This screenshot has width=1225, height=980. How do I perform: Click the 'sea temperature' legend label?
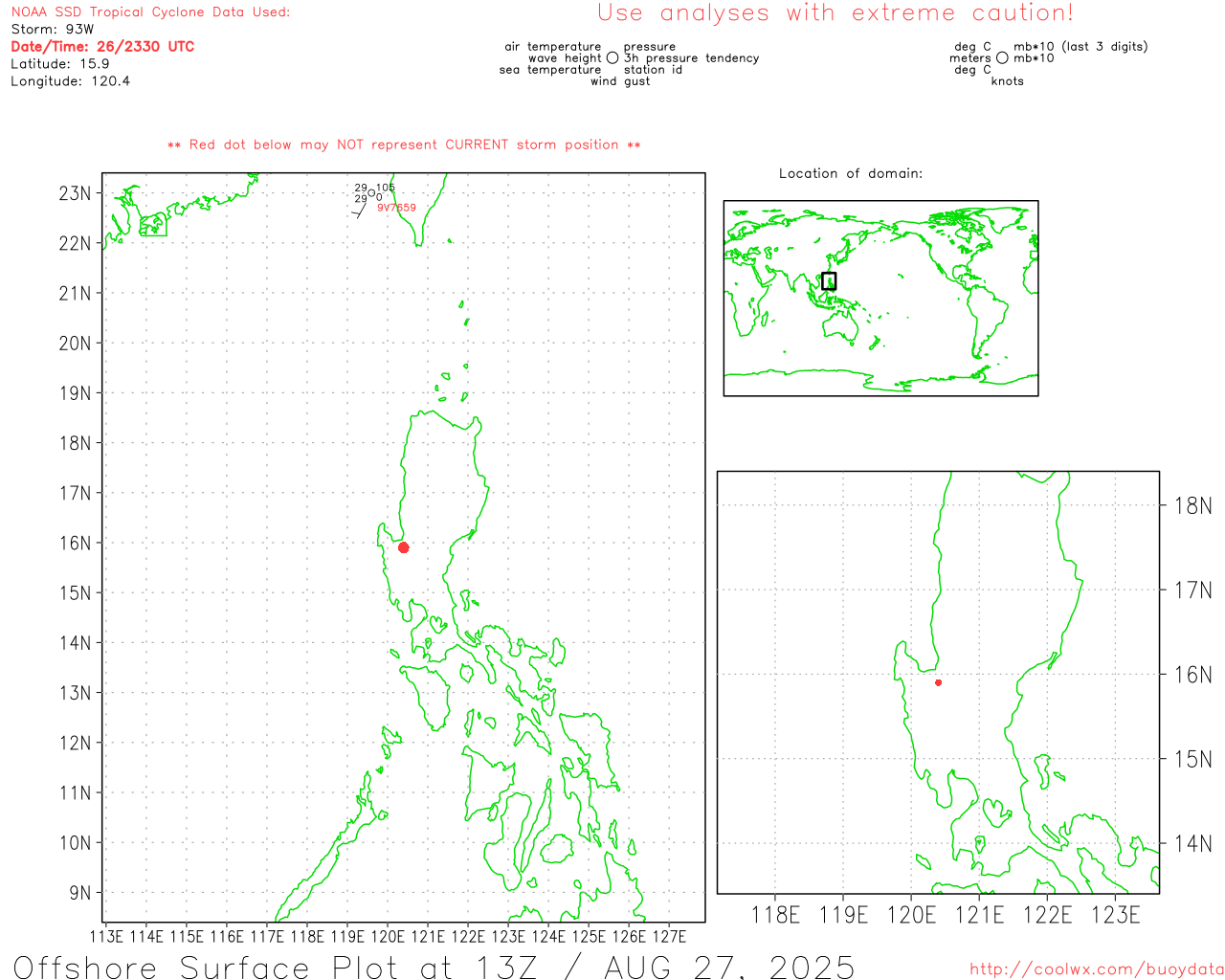tap(550, 70)
